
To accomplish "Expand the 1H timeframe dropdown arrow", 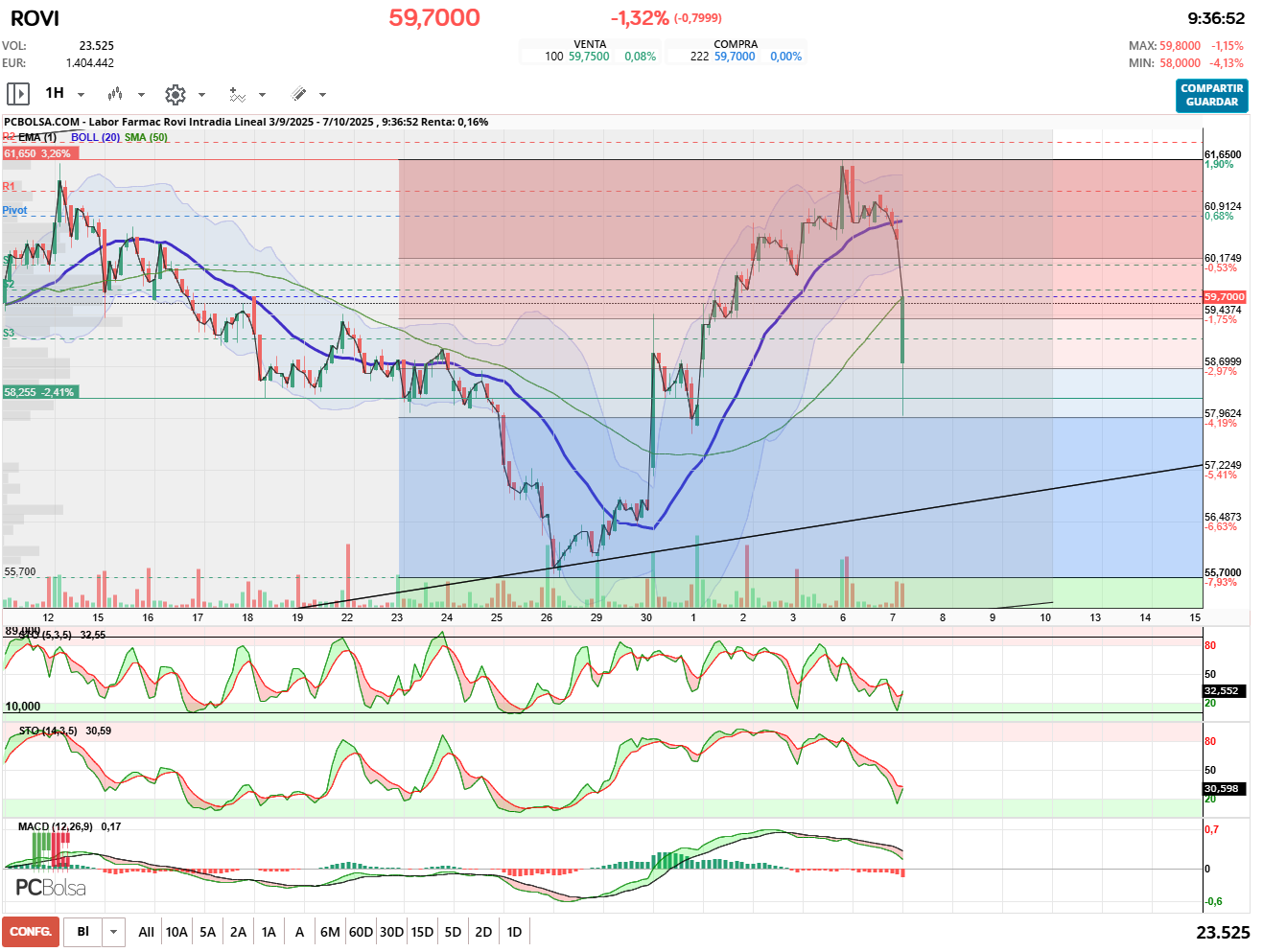I will tap(82, 95).
